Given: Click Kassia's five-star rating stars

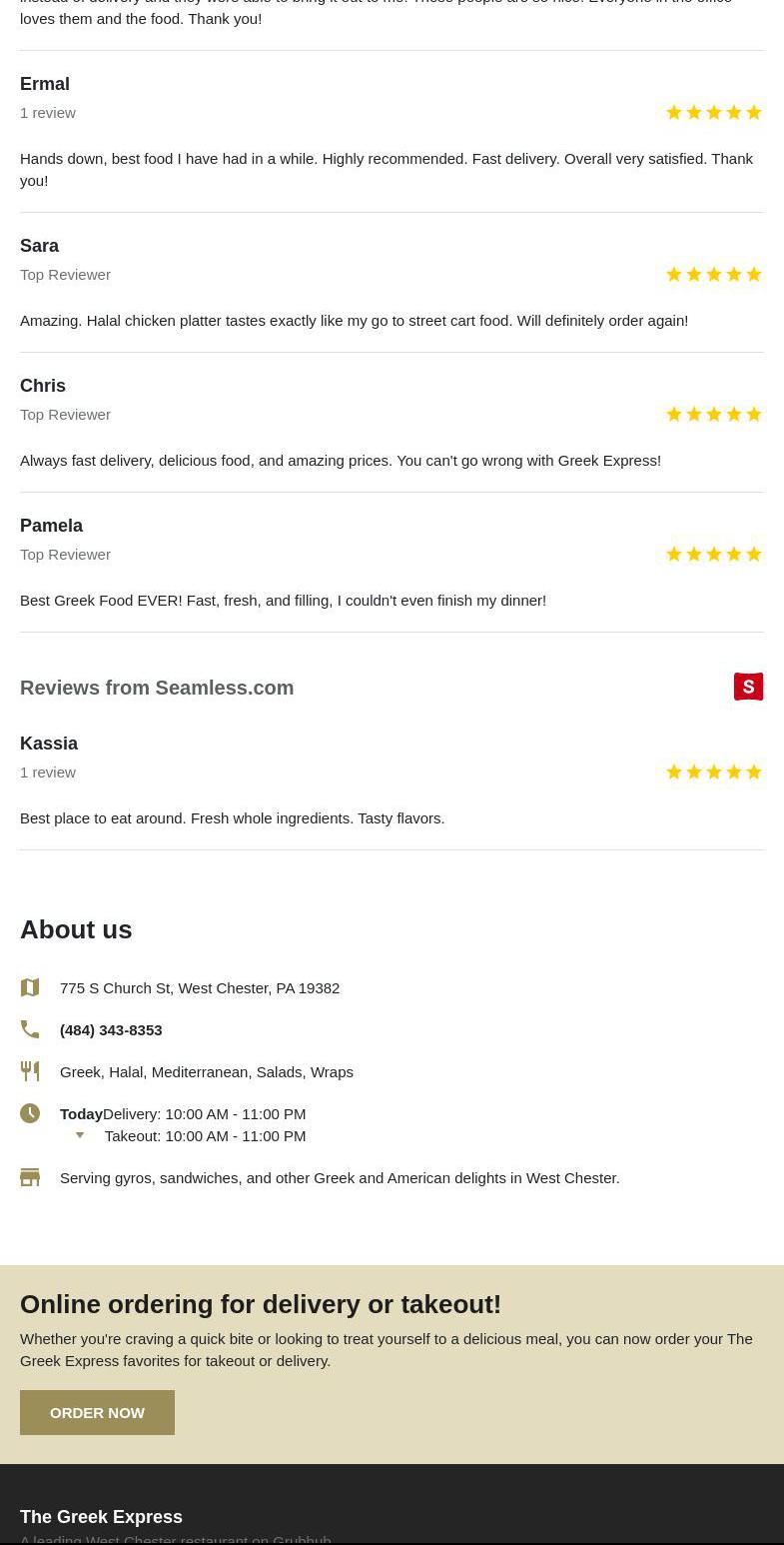Looking at the screenshot, I should pyautogui.click(x=713, y=772).
